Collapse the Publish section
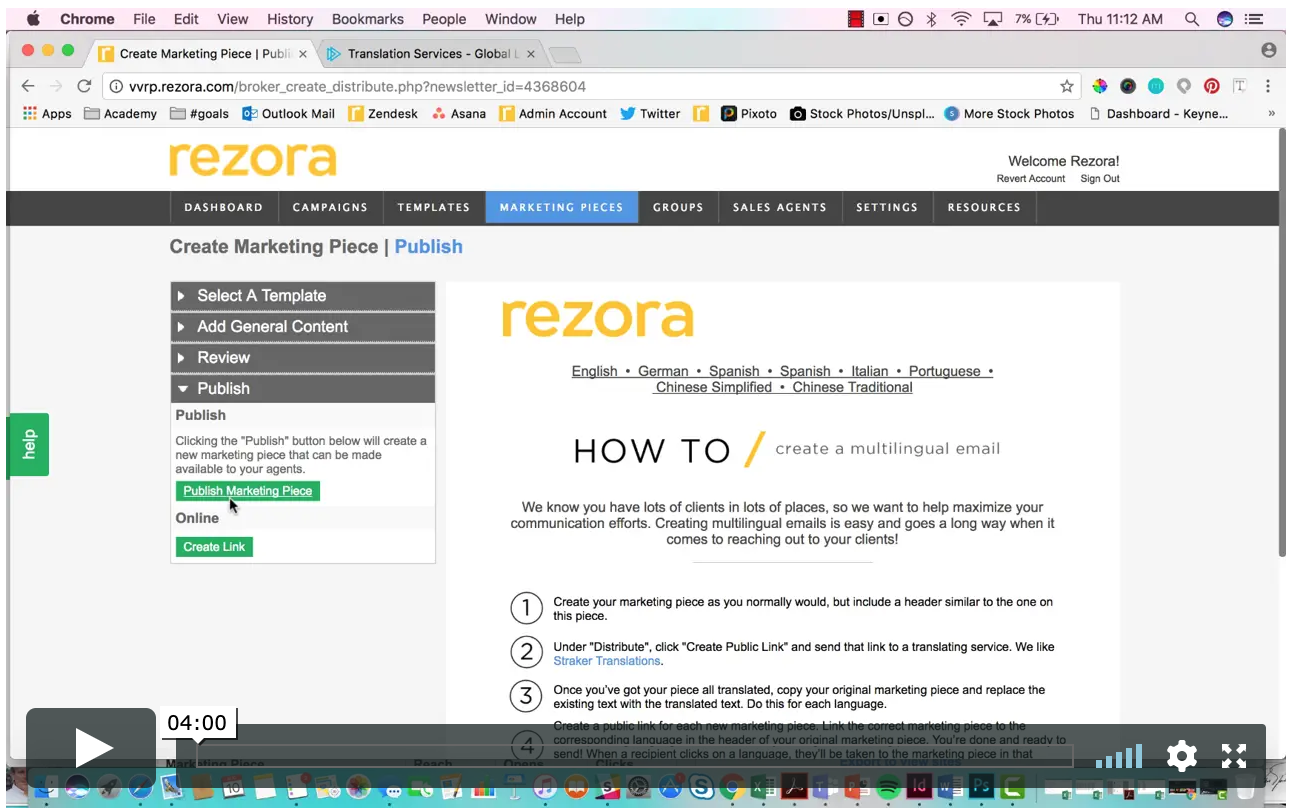The height and width of the screenshot is (812, 1292). 303,389
